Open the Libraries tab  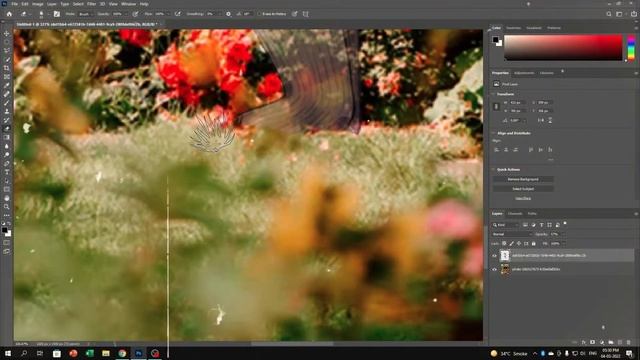click(x=547, y=73)
